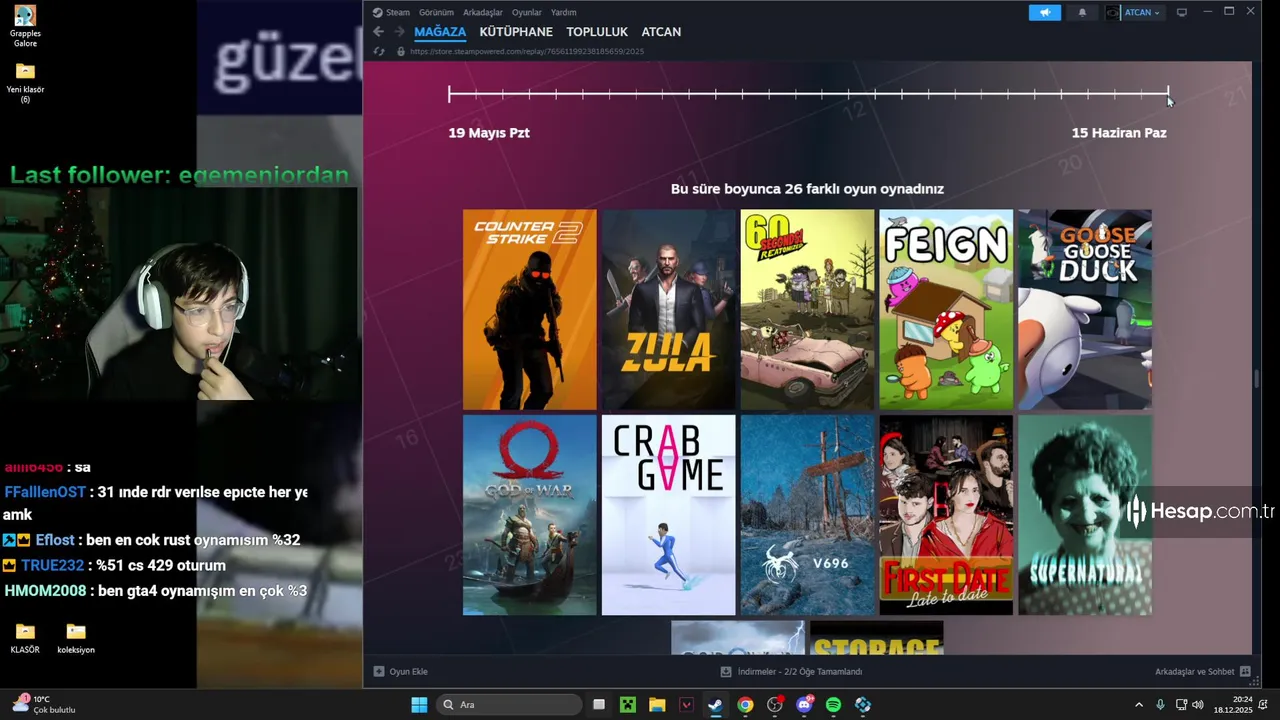Open the Windows notification center bell

tap(1265, 705)
